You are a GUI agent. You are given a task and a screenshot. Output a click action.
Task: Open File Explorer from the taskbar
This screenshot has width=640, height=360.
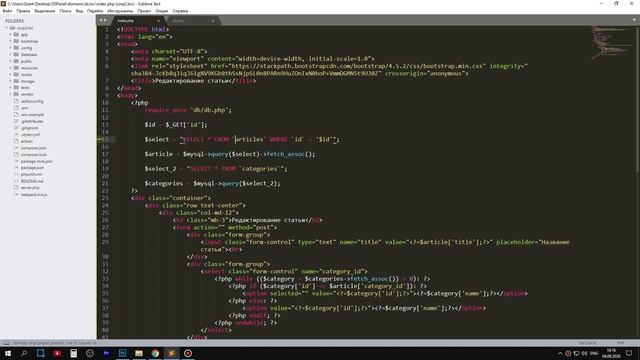point(139,353)
